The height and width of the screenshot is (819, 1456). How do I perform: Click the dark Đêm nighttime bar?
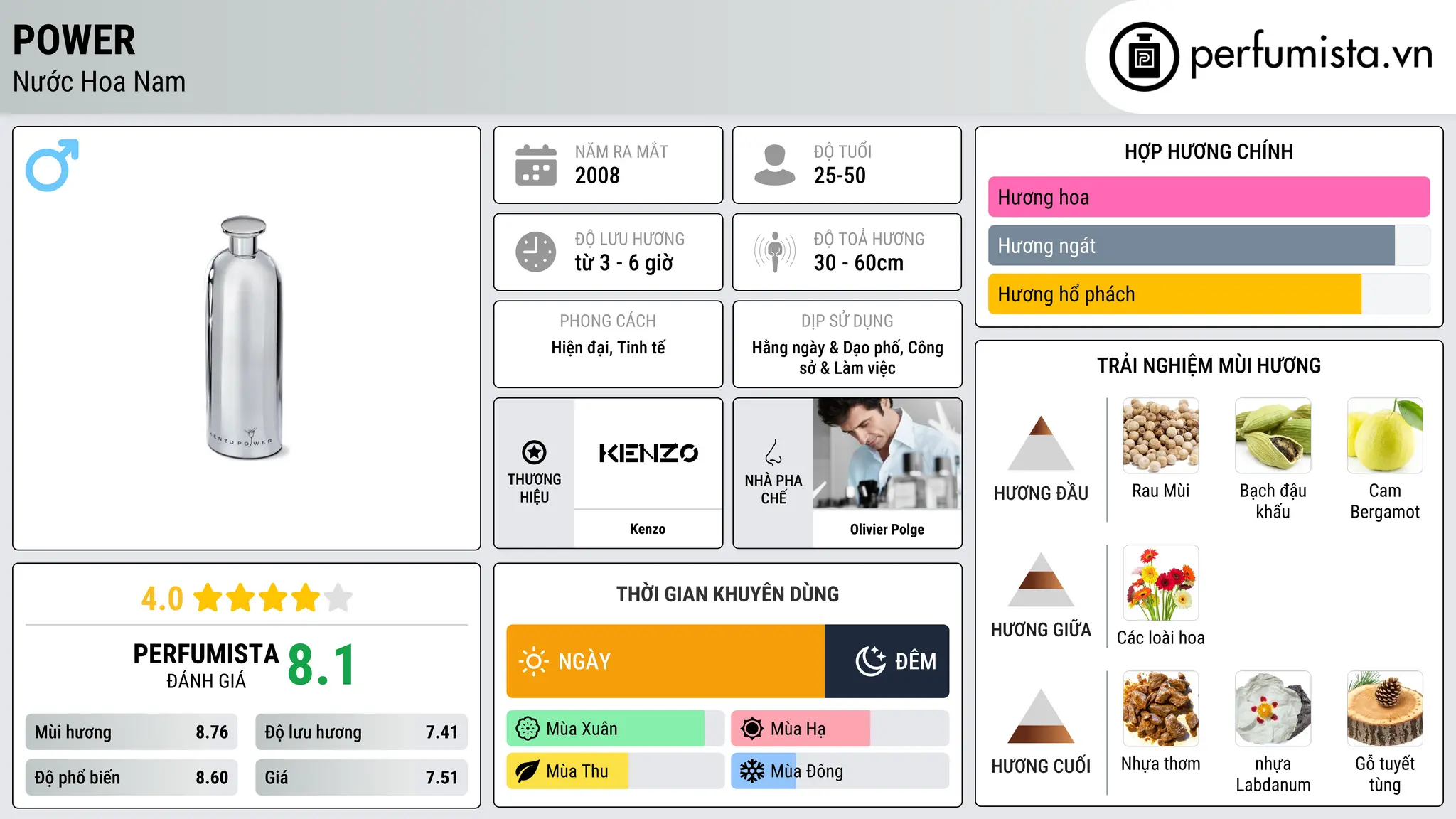(887, 661)
